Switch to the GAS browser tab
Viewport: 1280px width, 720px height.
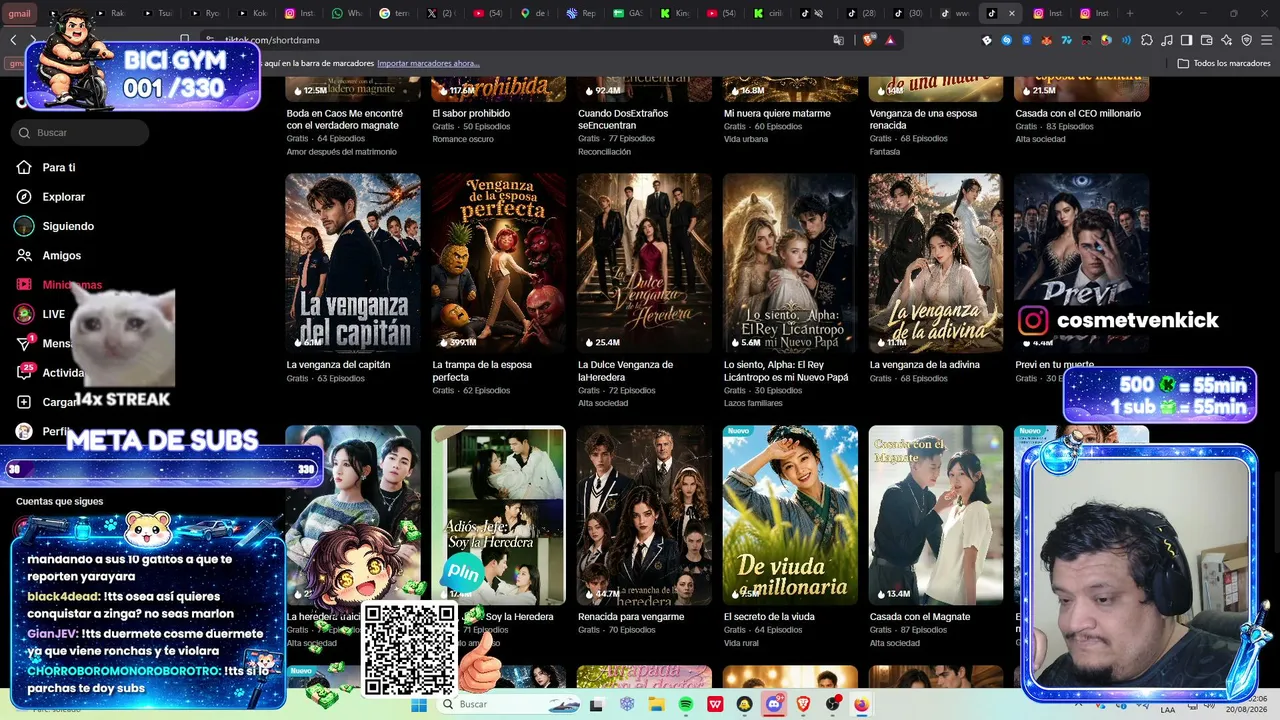(x=630, y=13)
